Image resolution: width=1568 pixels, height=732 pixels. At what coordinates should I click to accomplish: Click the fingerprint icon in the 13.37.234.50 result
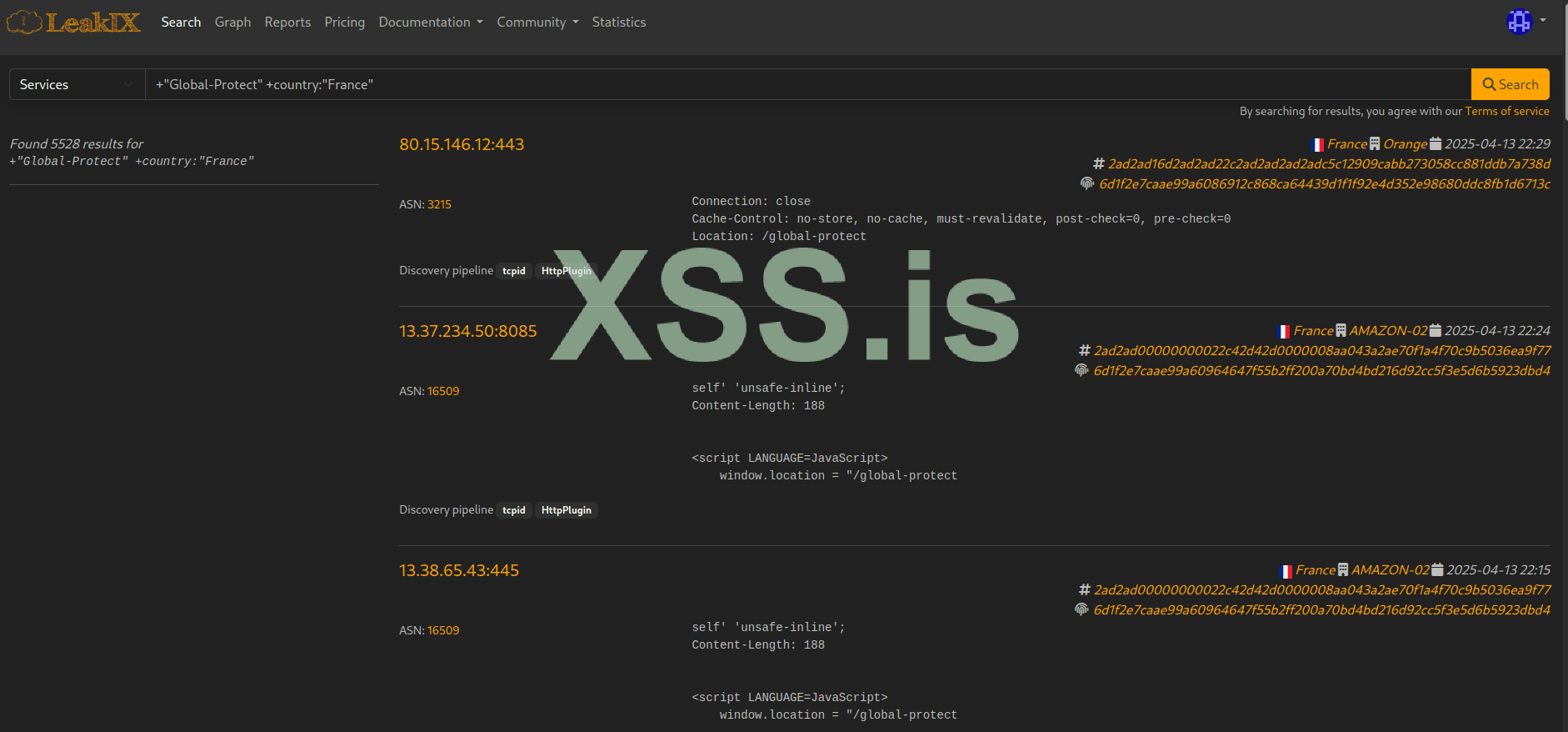(x=1081, y=370)
